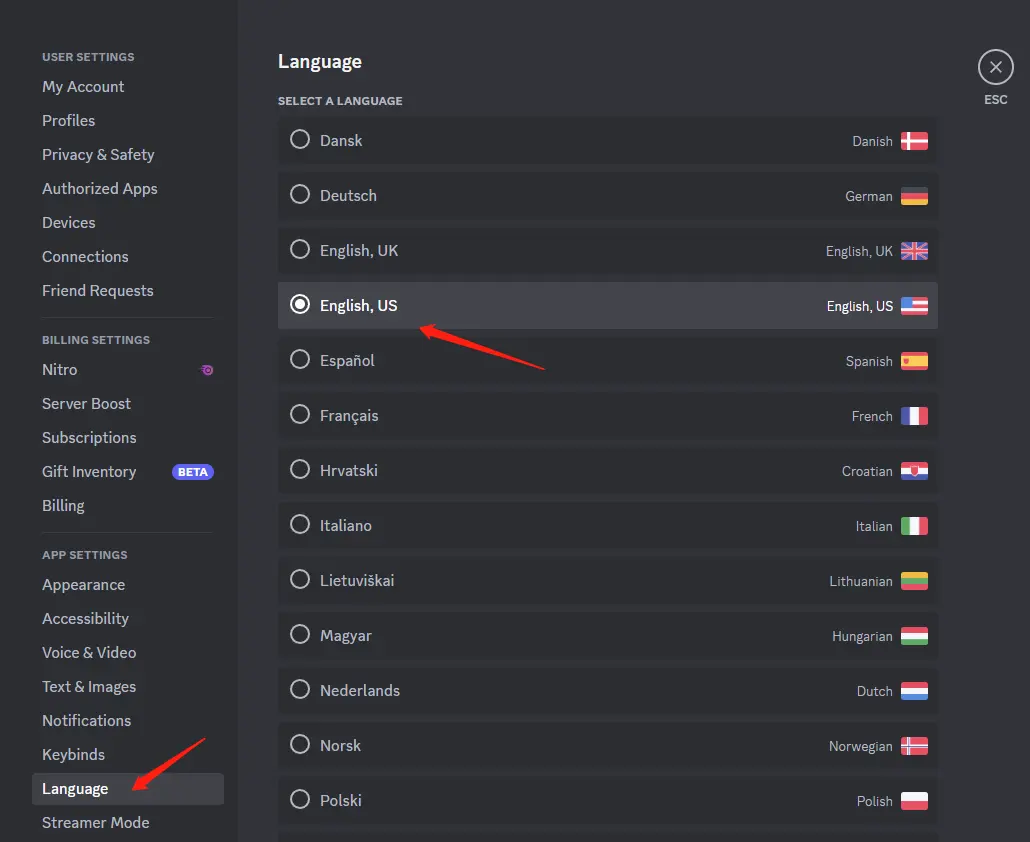Click the Croatian flag icon
Image resolution: width=1030 pixels, height=842 pixels.
point(914,471)
